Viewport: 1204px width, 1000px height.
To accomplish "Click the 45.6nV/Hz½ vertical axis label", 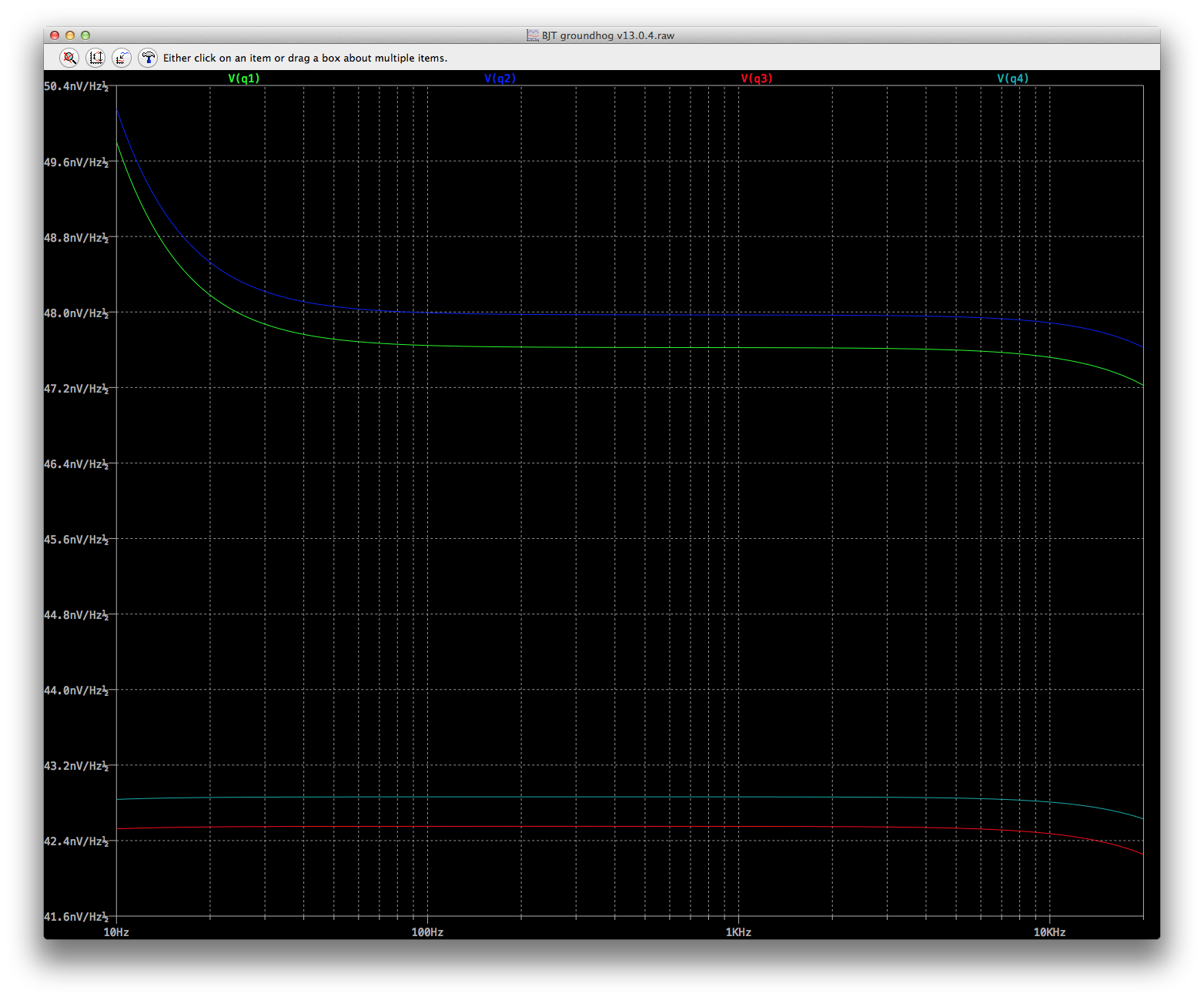I will coord(76,540).
